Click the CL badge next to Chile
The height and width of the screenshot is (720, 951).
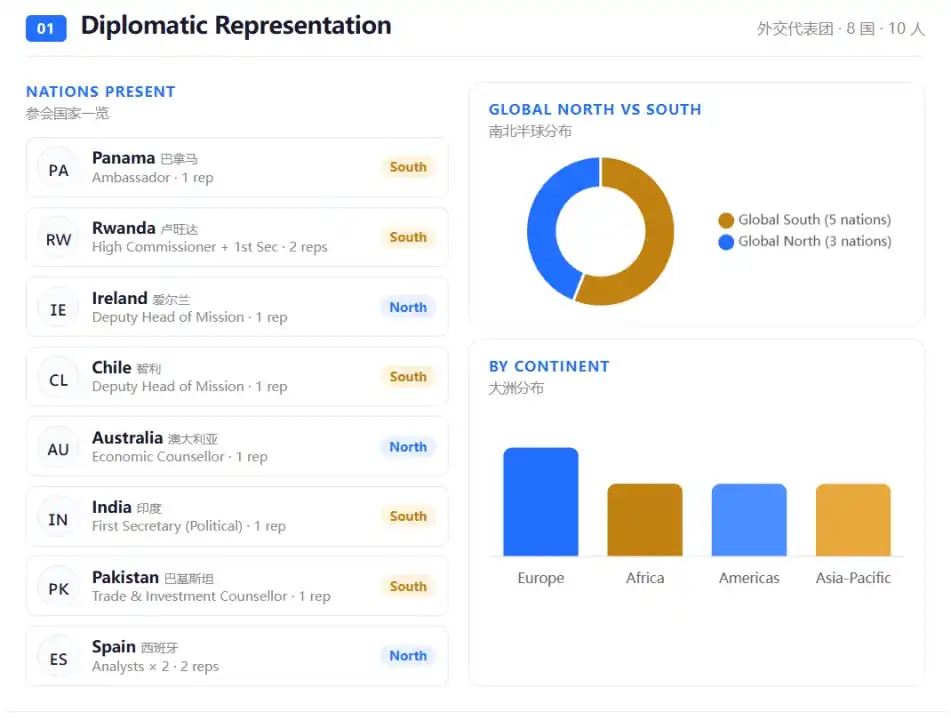coord(58,380)
